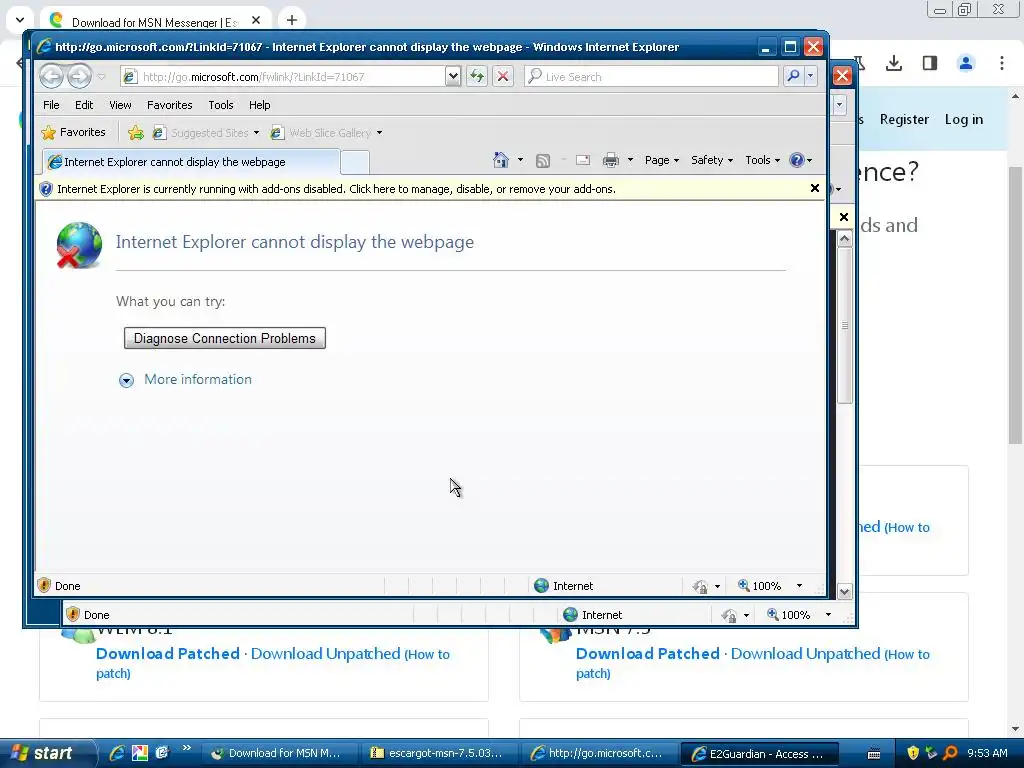Open the Home page icon in the command bar
Screen dimensions: 1024x768
click(x=501, y=160)
